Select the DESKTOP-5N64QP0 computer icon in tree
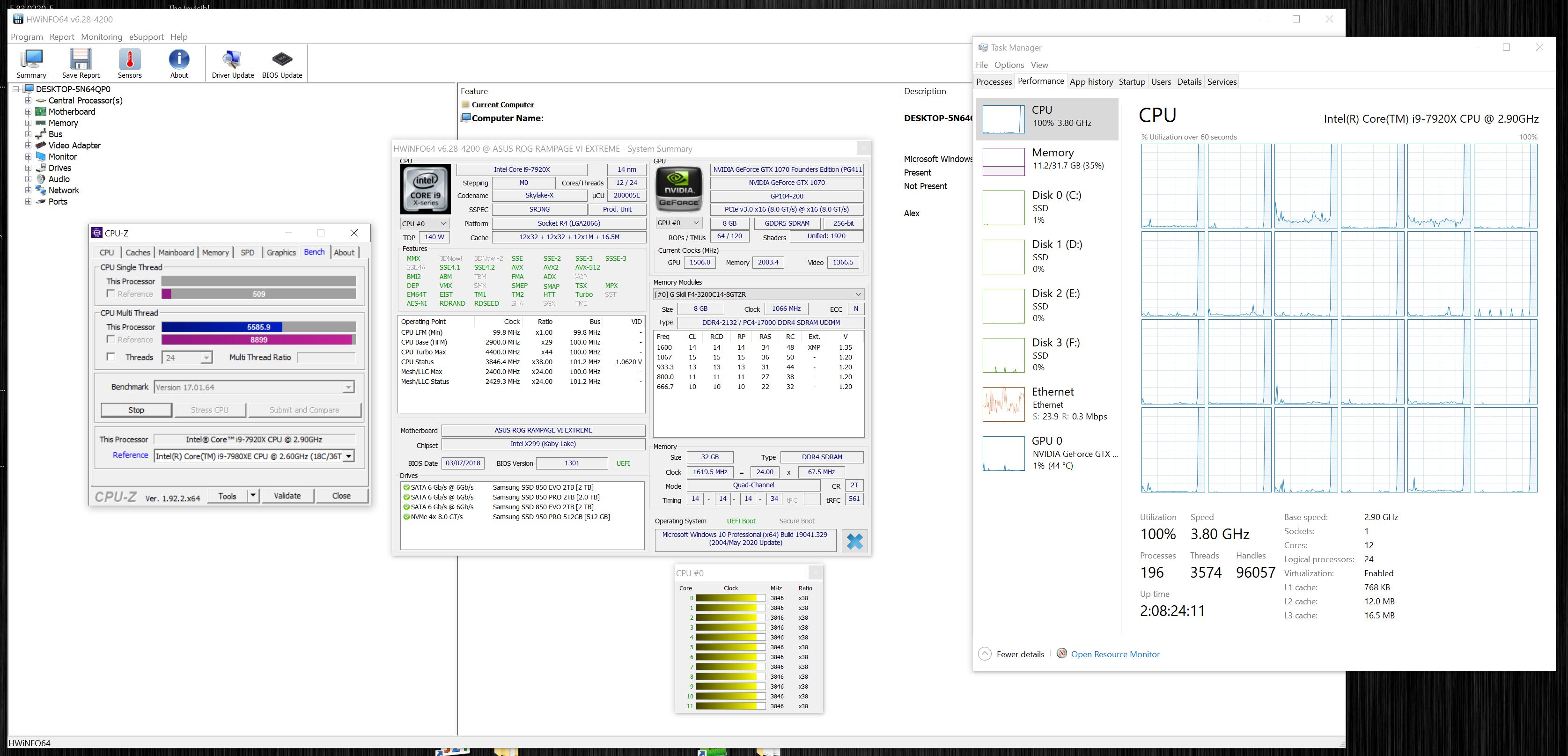 [28, 89]
